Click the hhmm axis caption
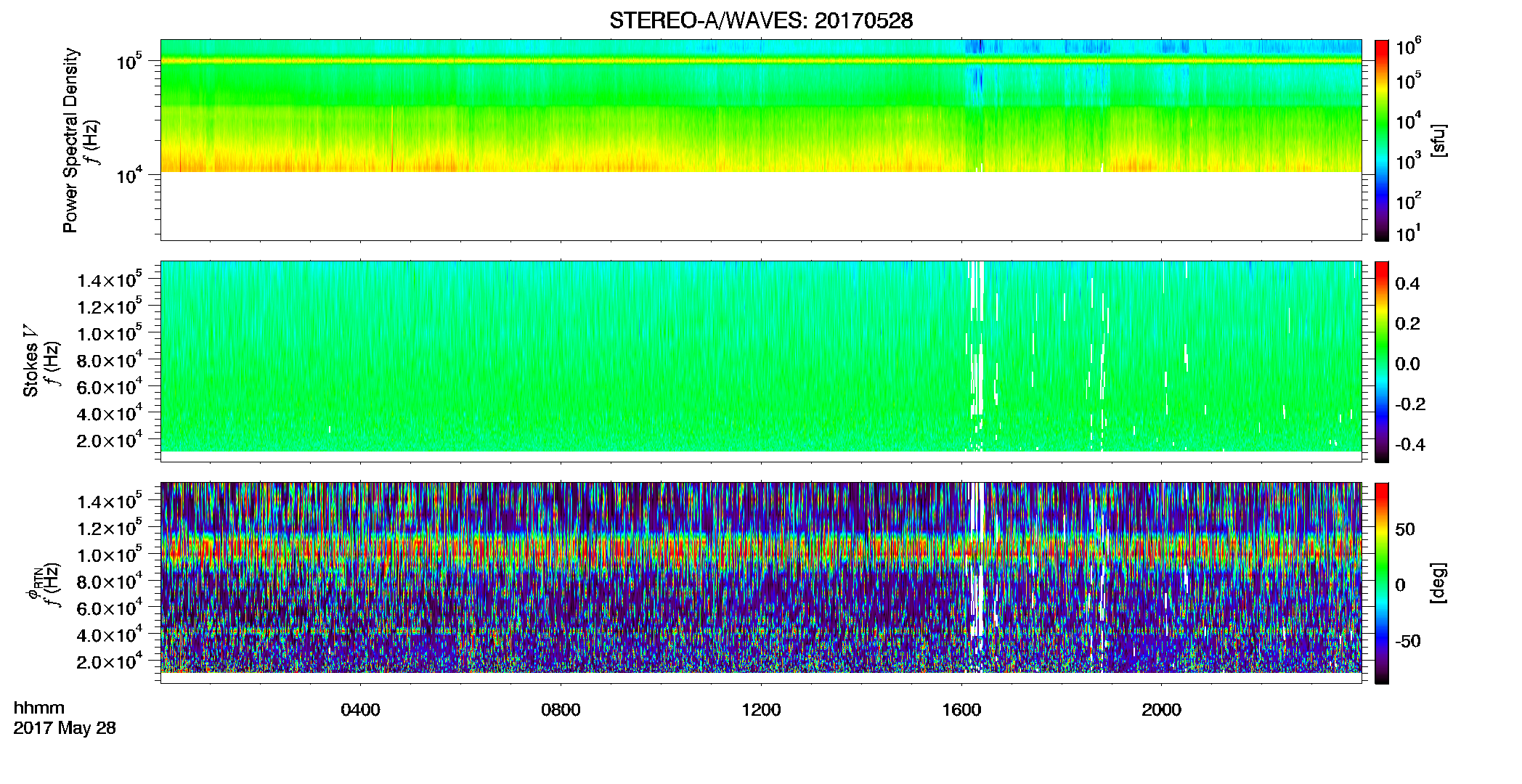 [x=39, y=708]
